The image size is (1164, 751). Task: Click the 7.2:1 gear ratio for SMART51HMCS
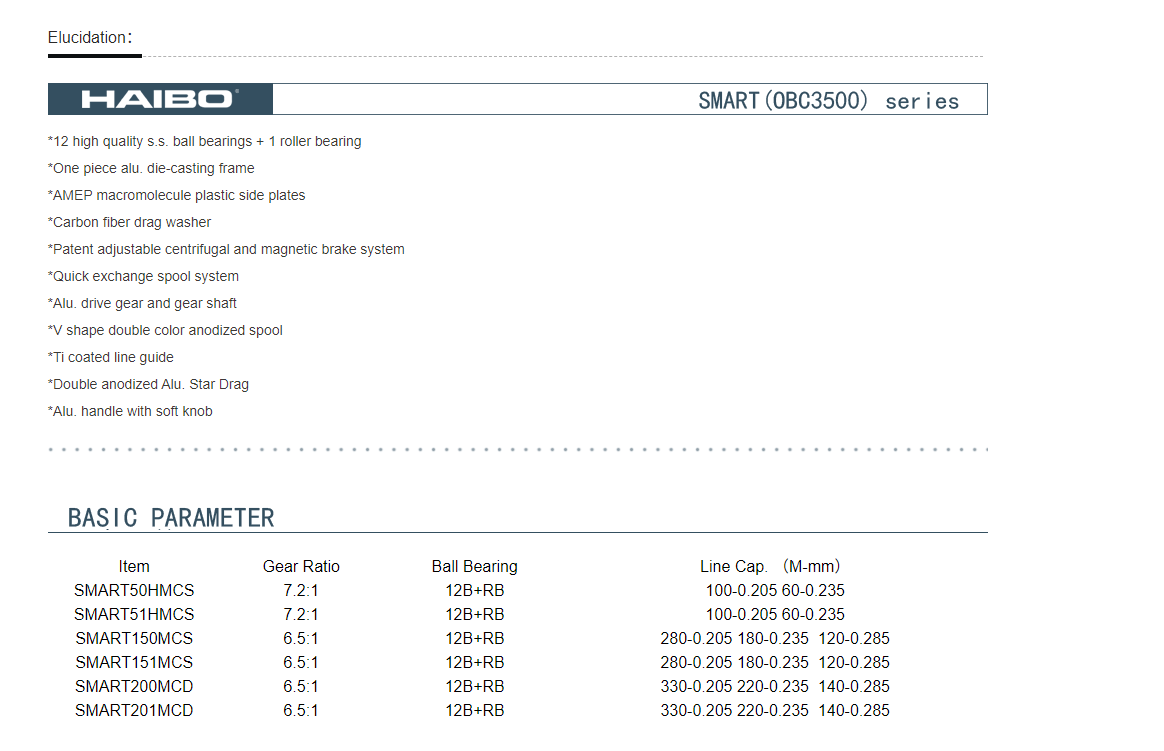(301, 614)
